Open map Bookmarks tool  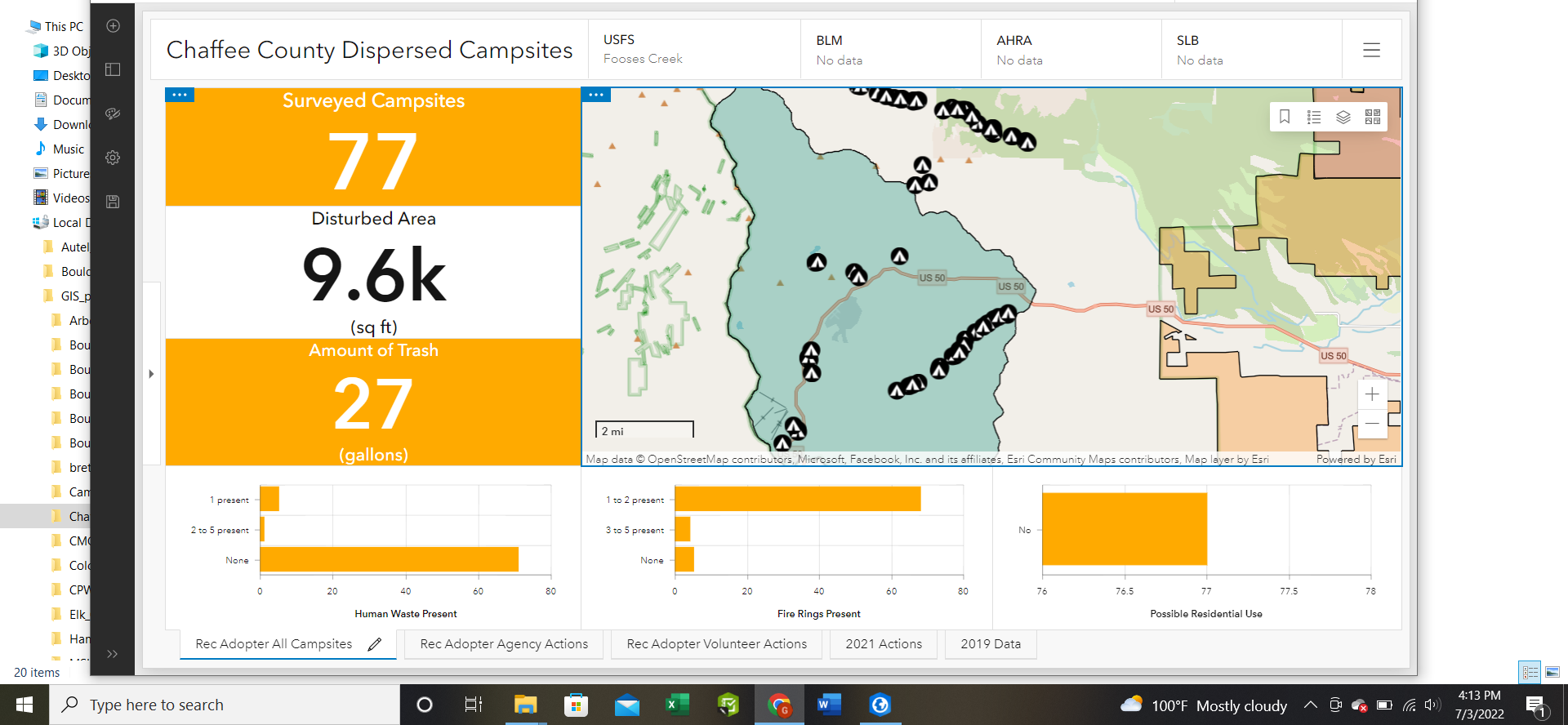click(x=1285, y=117)
